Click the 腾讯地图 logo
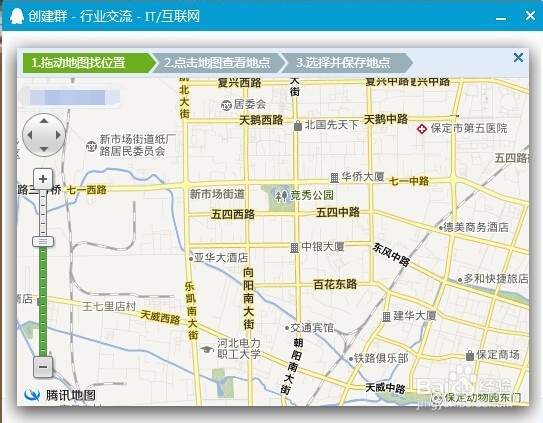Viewport: 543px width, 423px height. pyautogui.click(x=60, y=395)
